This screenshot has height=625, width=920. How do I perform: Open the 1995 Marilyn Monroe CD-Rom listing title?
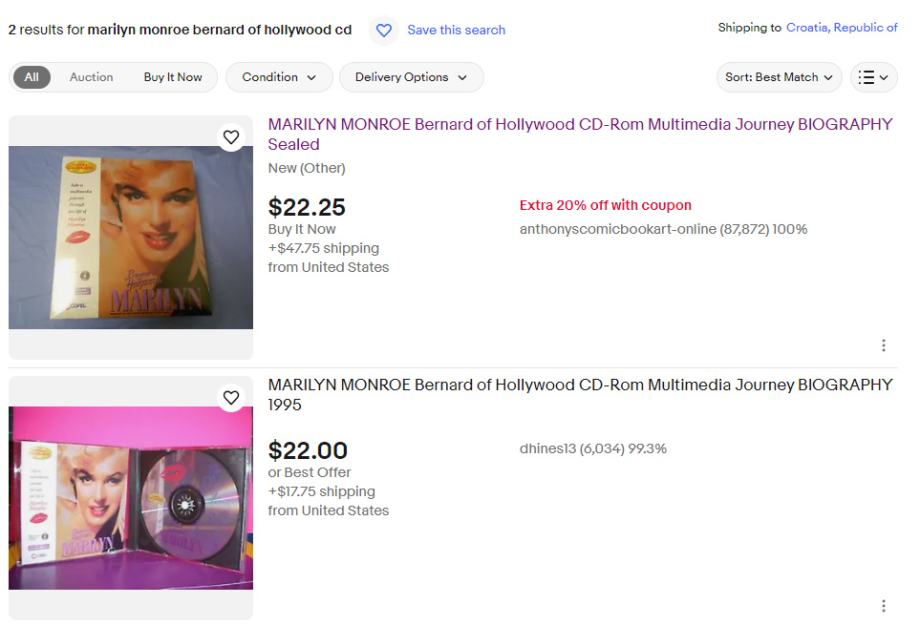coord(579,395)
